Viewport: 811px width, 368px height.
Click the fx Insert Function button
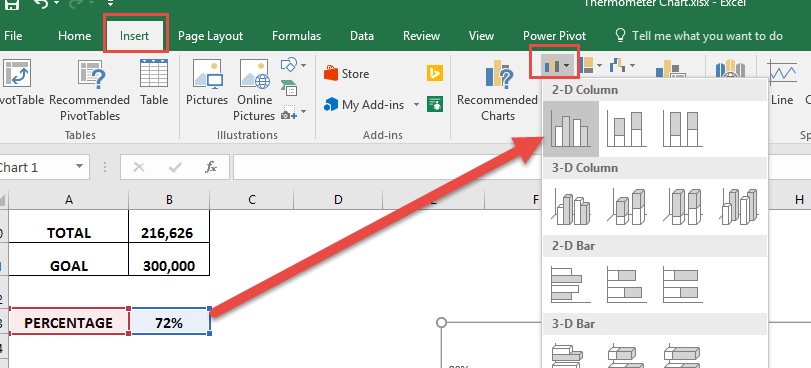(x=211, y=167)
